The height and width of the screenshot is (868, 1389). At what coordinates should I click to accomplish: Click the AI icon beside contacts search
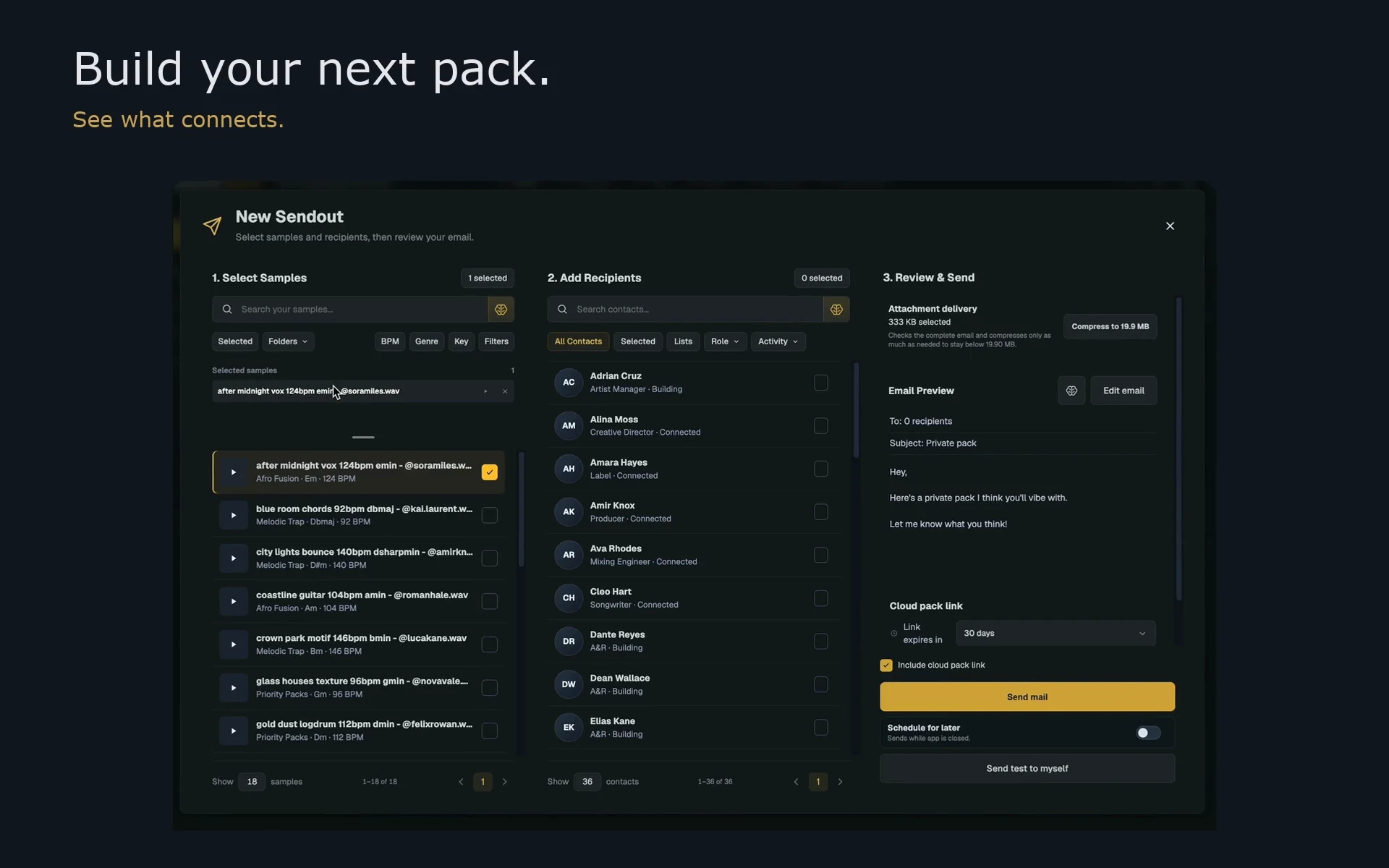pyautogui.click(x=836, y=309)
